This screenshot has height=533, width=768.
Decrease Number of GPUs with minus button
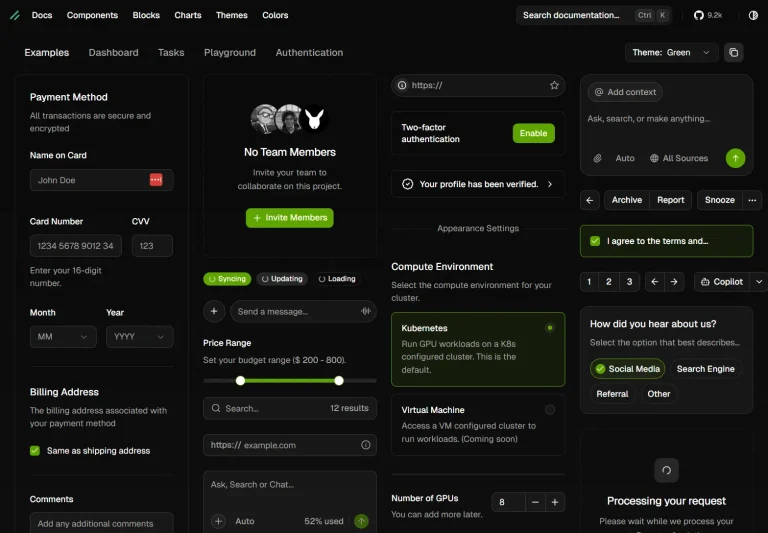pyautogui.click(x=535, y=502)
